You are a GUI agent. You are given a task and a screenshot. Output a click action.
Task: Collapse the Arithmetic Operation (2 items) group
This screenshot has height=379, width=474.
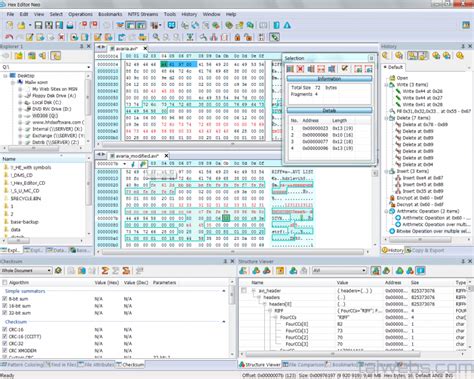(387, 211)
